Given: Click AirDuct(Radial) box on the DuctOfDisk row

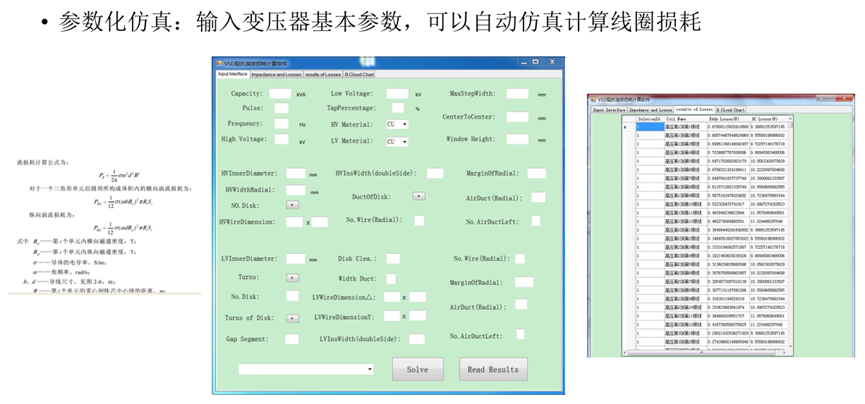Looking at the screenshot, I should click(x=538, y=197).
